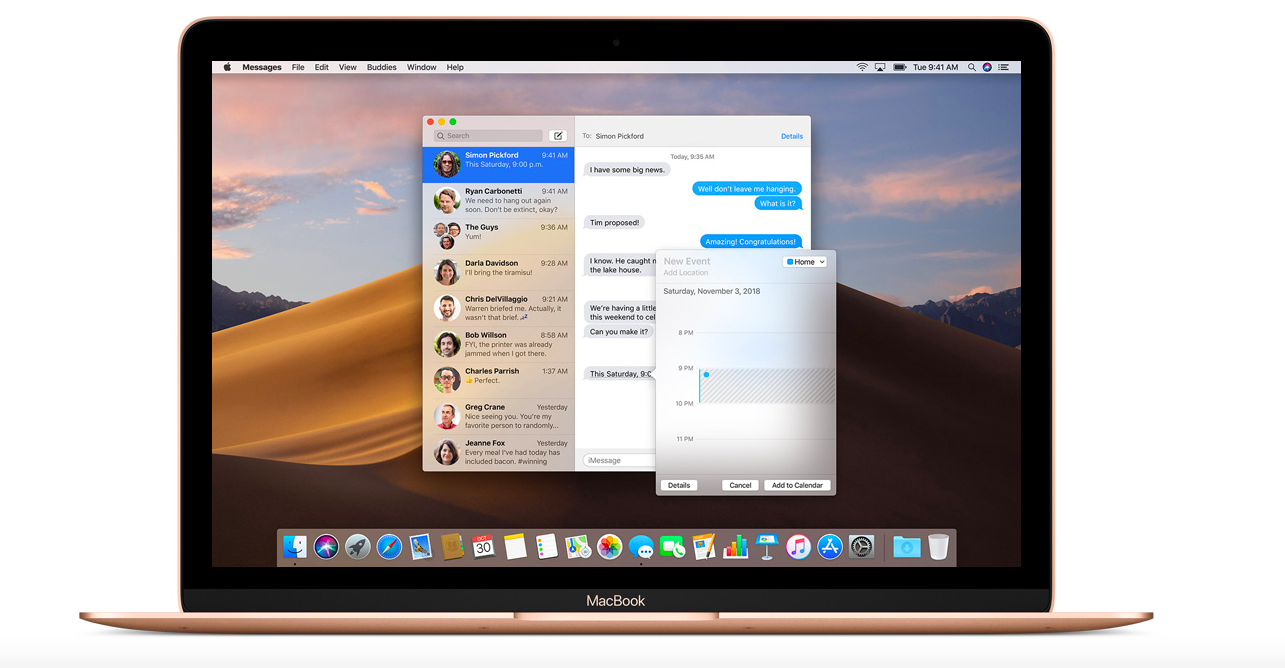Cancel the New Event popover
Image resolution: width=1285 pixels, height=668 pixels.
click(740, 484)
